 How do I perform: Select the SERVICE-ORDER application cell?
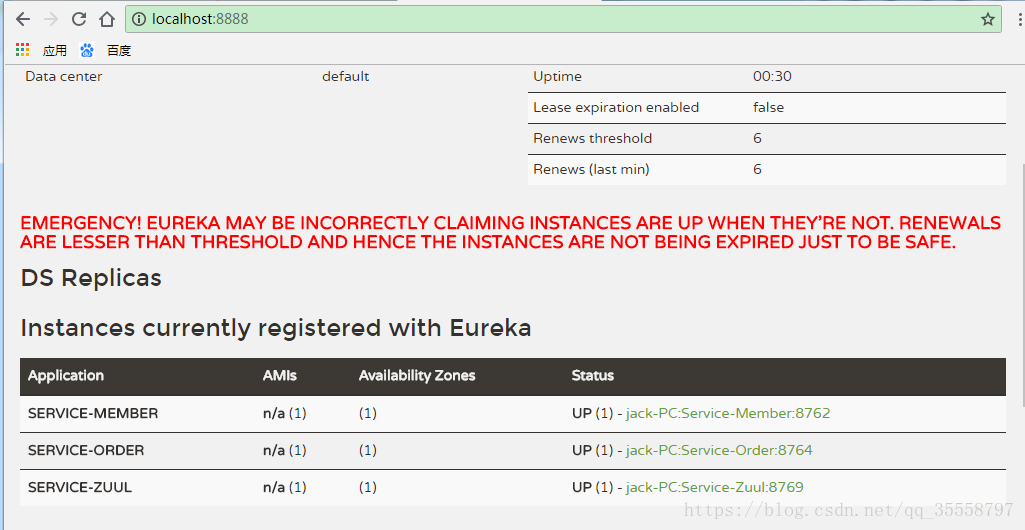point(86,450)
